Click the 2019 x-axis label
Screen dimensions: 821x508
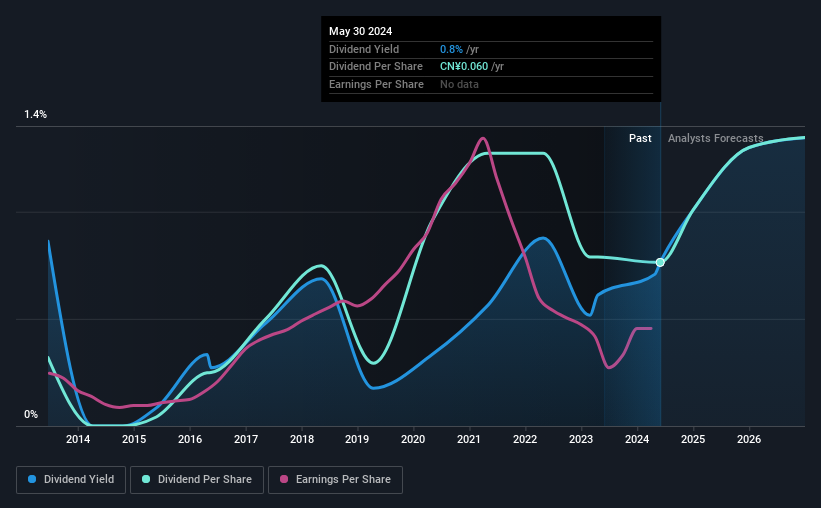357,439
